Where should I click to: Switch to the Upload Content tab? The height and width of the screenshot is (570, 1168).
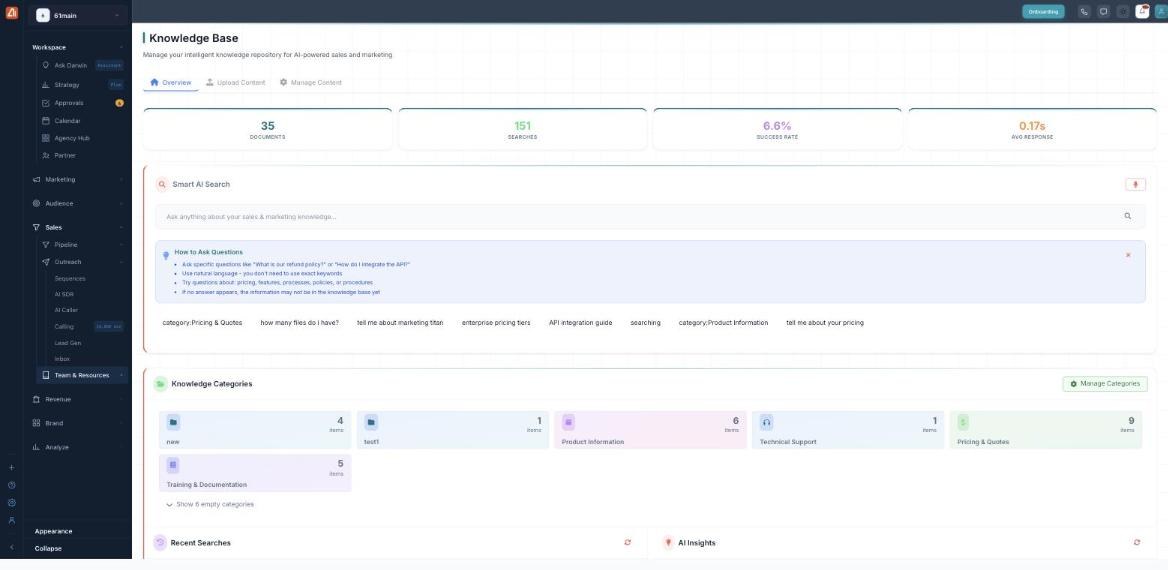[235, 83]
